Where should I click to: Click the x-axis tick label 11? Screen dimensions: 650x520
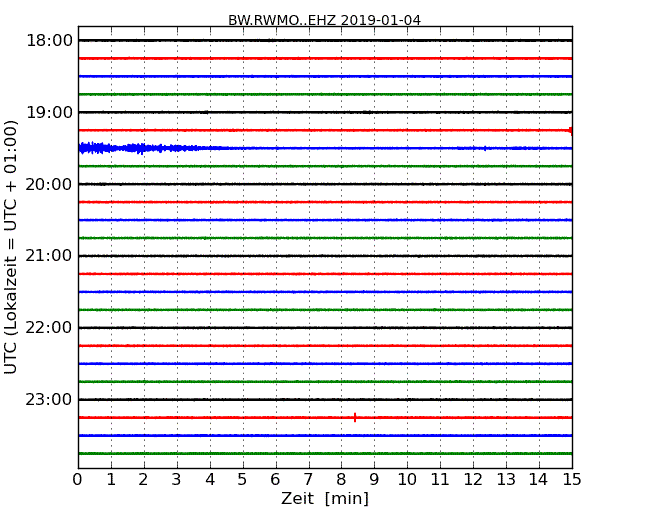[x=440, y=480]
